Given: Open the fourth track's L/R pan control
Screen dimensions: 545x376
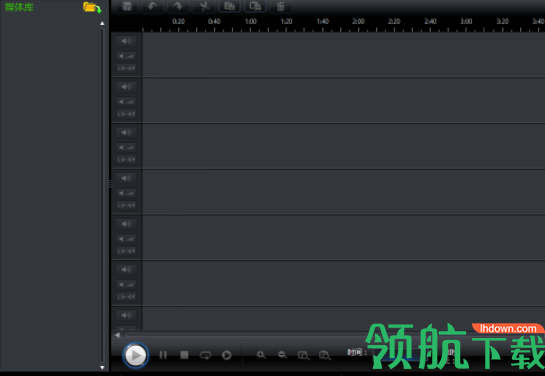Looking at the screenshot, I should 126,205.
